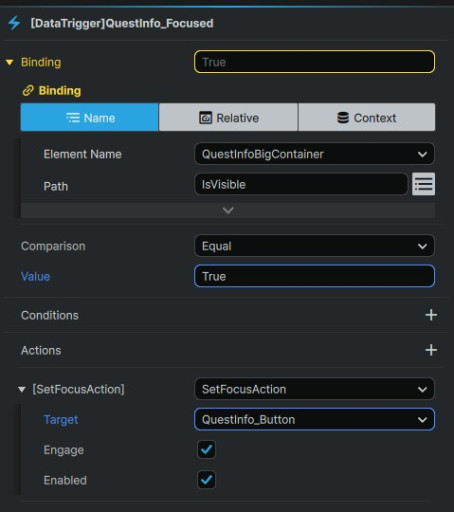
Task: Expand more binding options chevron bar
Action: (228, 210)
